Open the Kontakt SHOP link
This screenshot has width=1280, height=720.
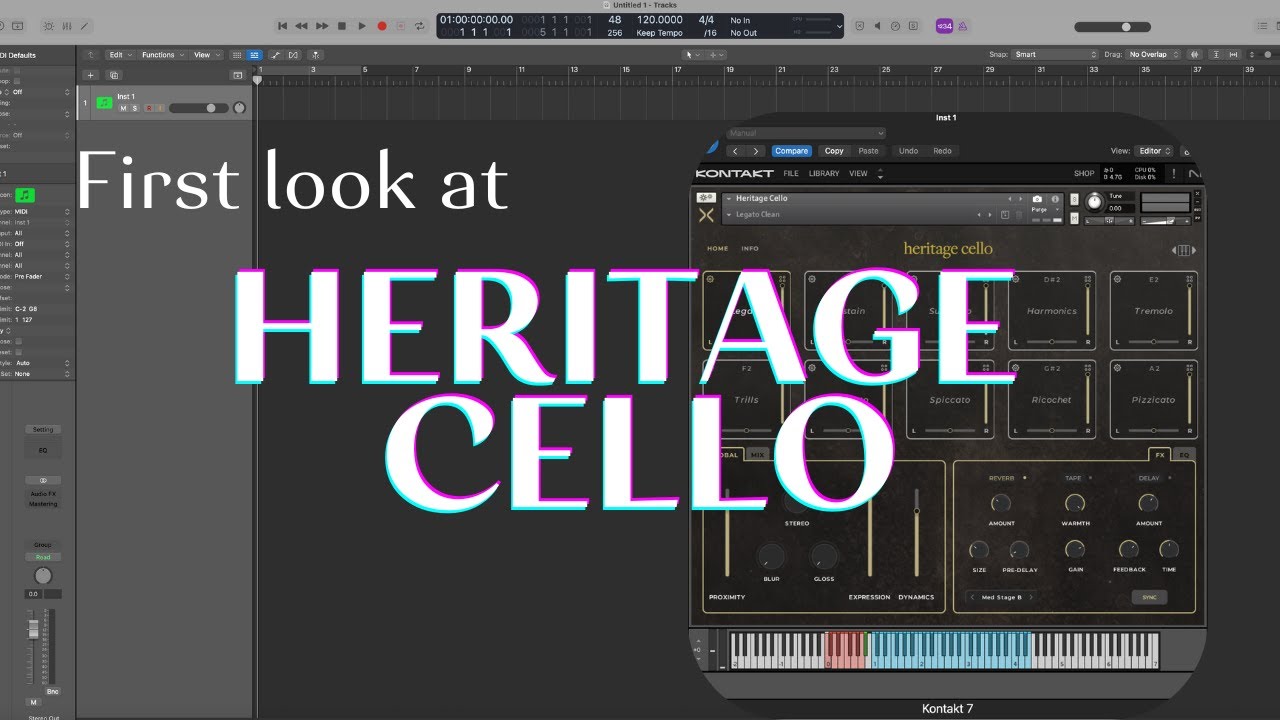pyautogui.click(x=1084, y=174)
